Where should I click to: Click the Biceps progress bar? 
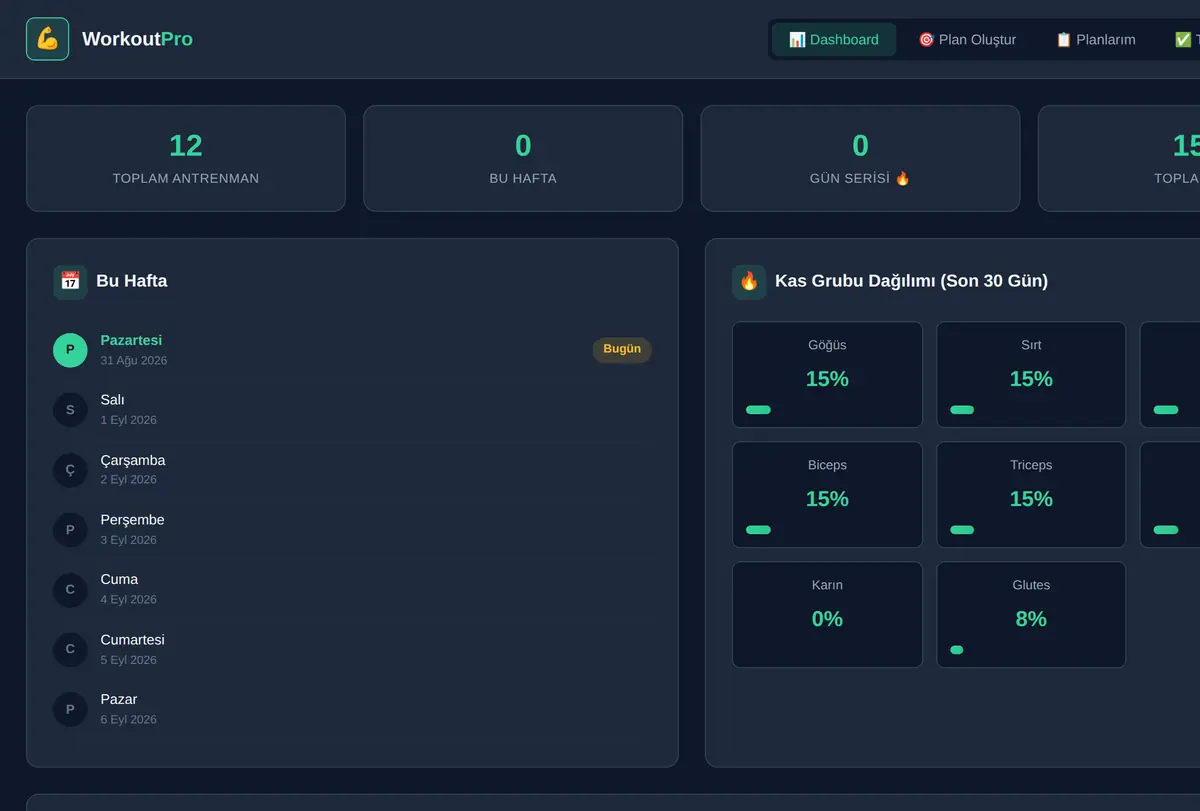[x=758, y=530]
